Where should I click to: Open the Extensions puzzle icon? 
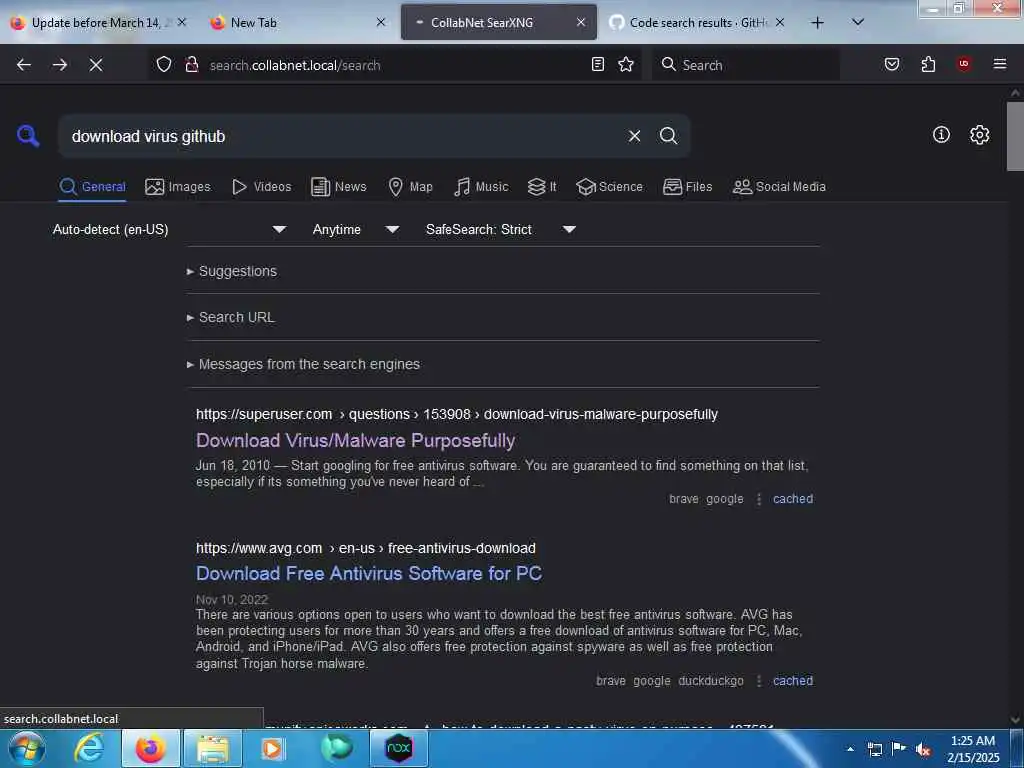coord(928,64)
